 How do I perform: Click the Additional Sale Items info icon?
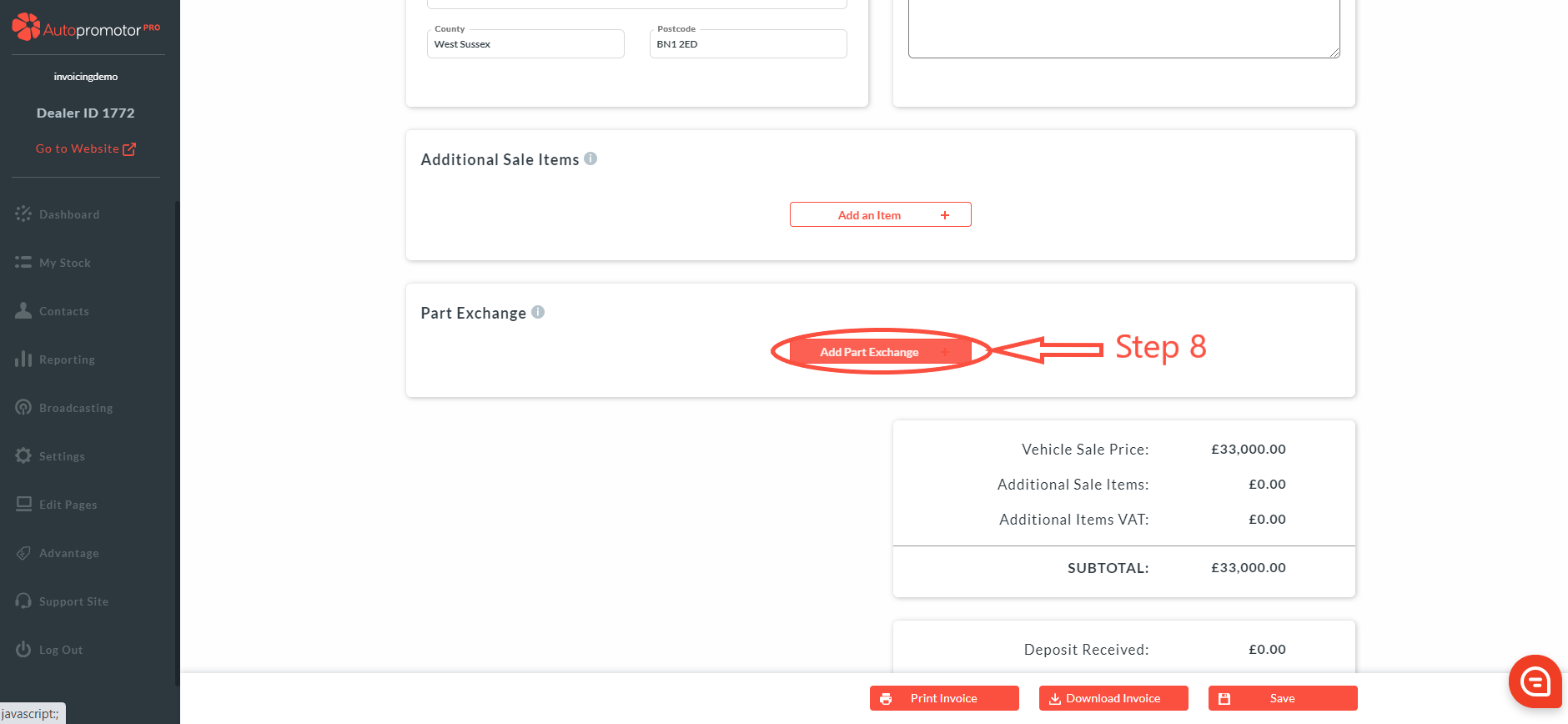tap(591, 158)
